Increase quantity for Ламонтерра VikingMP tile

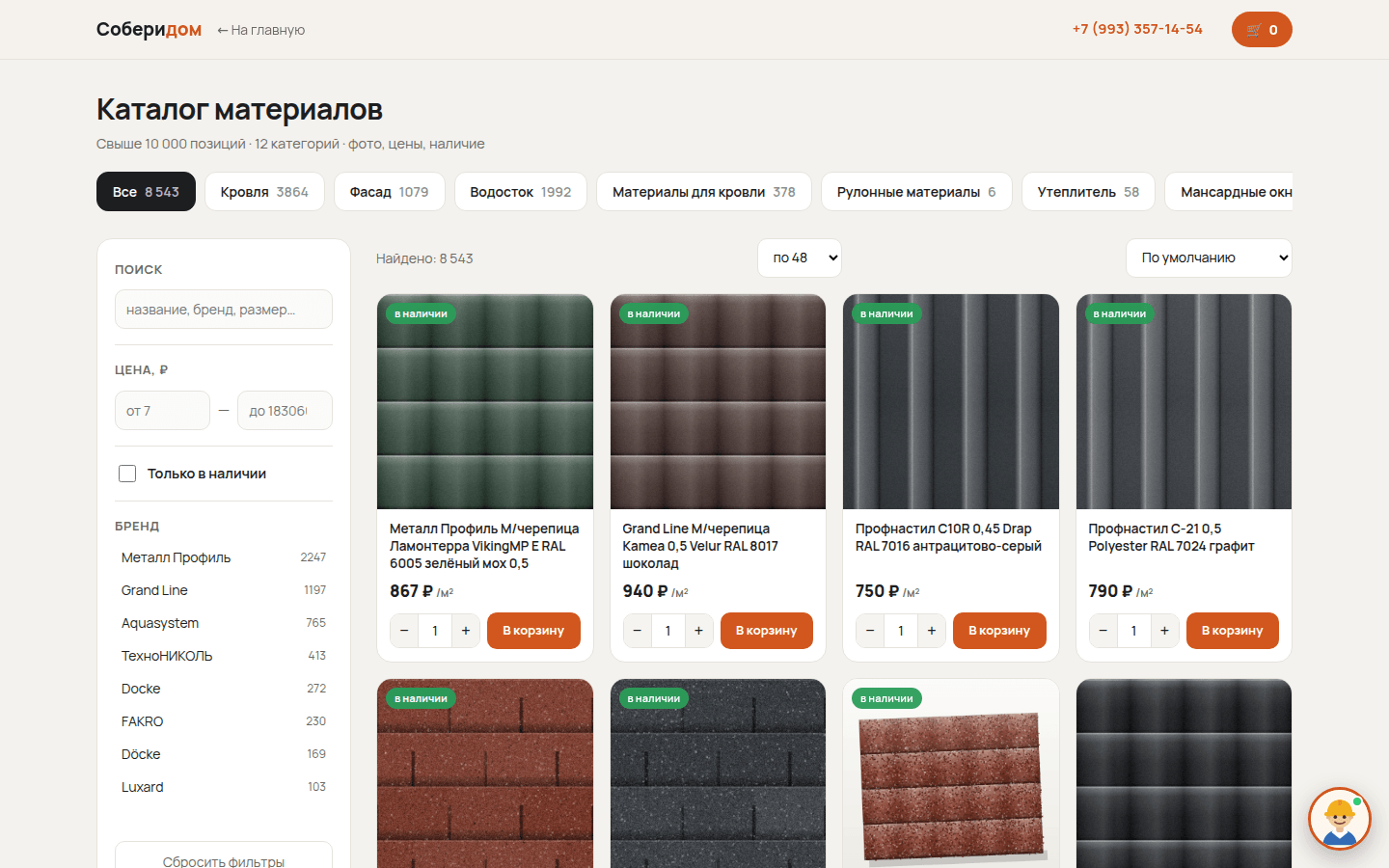click(466, 631)
